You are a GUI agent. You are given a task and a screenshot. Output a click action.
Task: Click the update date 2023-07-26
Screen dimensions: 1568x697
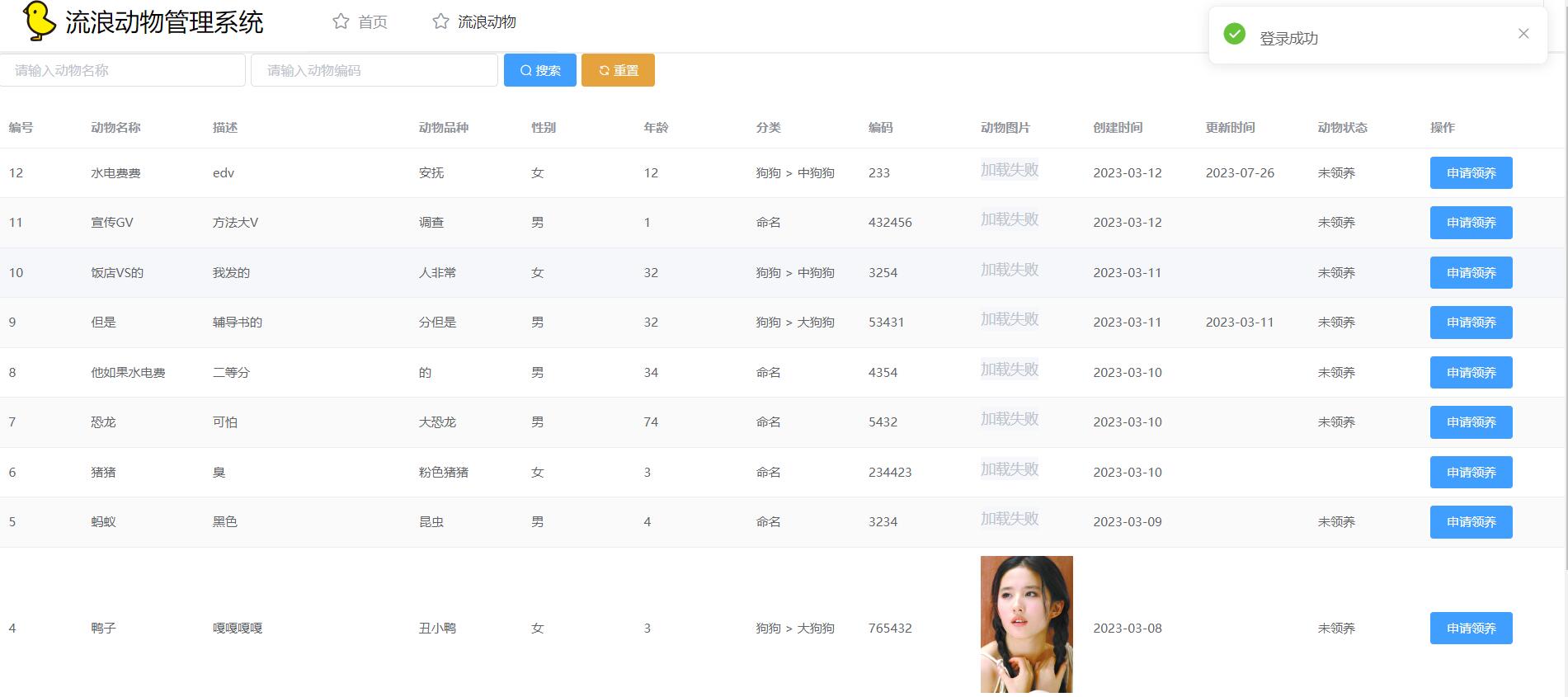pyautogui.click(x=1240, y=173)
